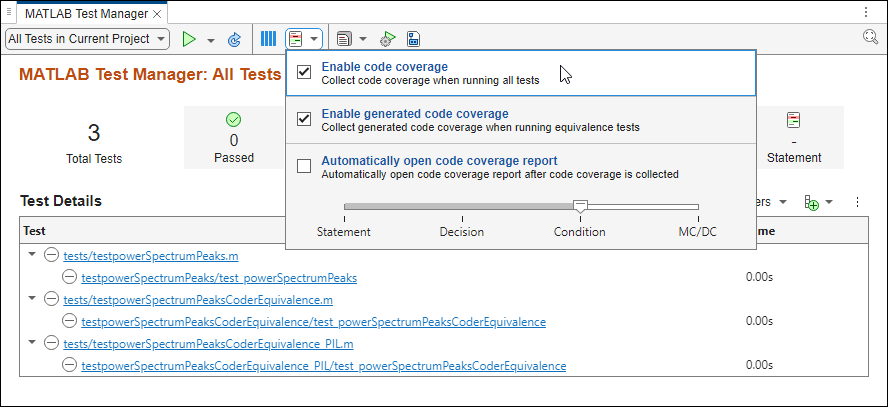The width and height of the screenshot is (888, 407).
Task: Check Automatically open code coverage report
Action: point(305,166)
